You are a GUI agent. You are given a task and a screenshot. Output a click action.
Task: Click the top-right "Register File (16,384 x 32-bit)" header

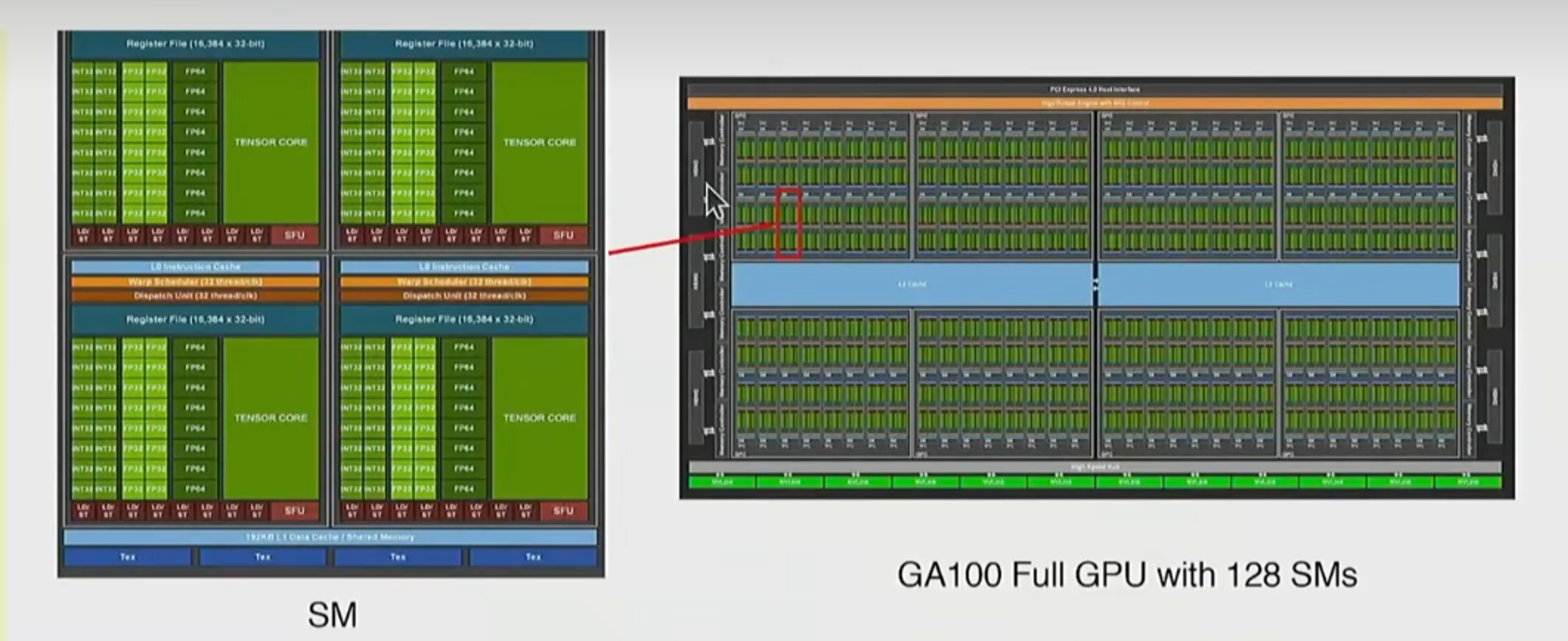pyautogui.click(x=464, y=44)
